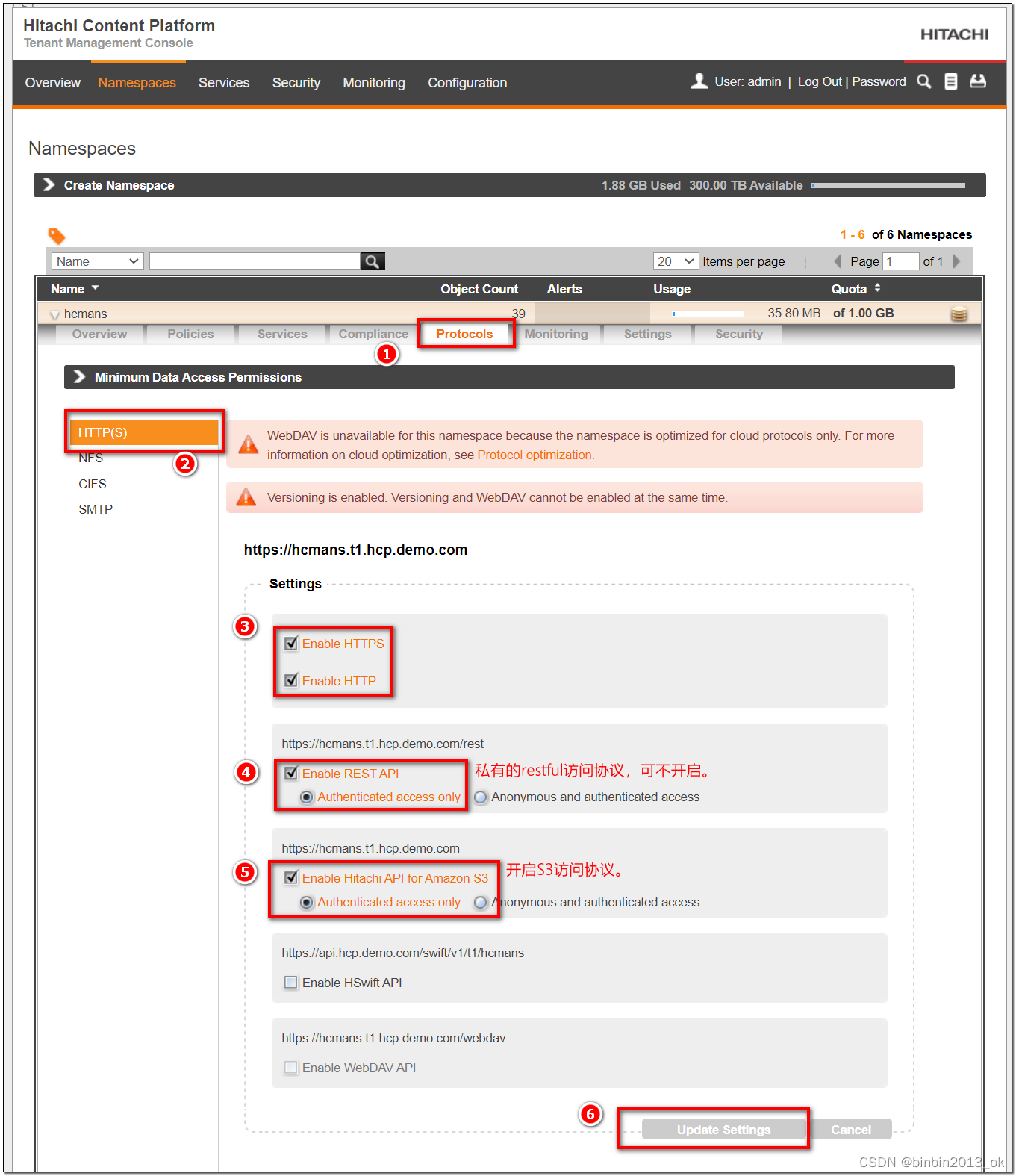Click the Cancel button
Screen dimensions: 1016x1176
[x=851, y=1130]
